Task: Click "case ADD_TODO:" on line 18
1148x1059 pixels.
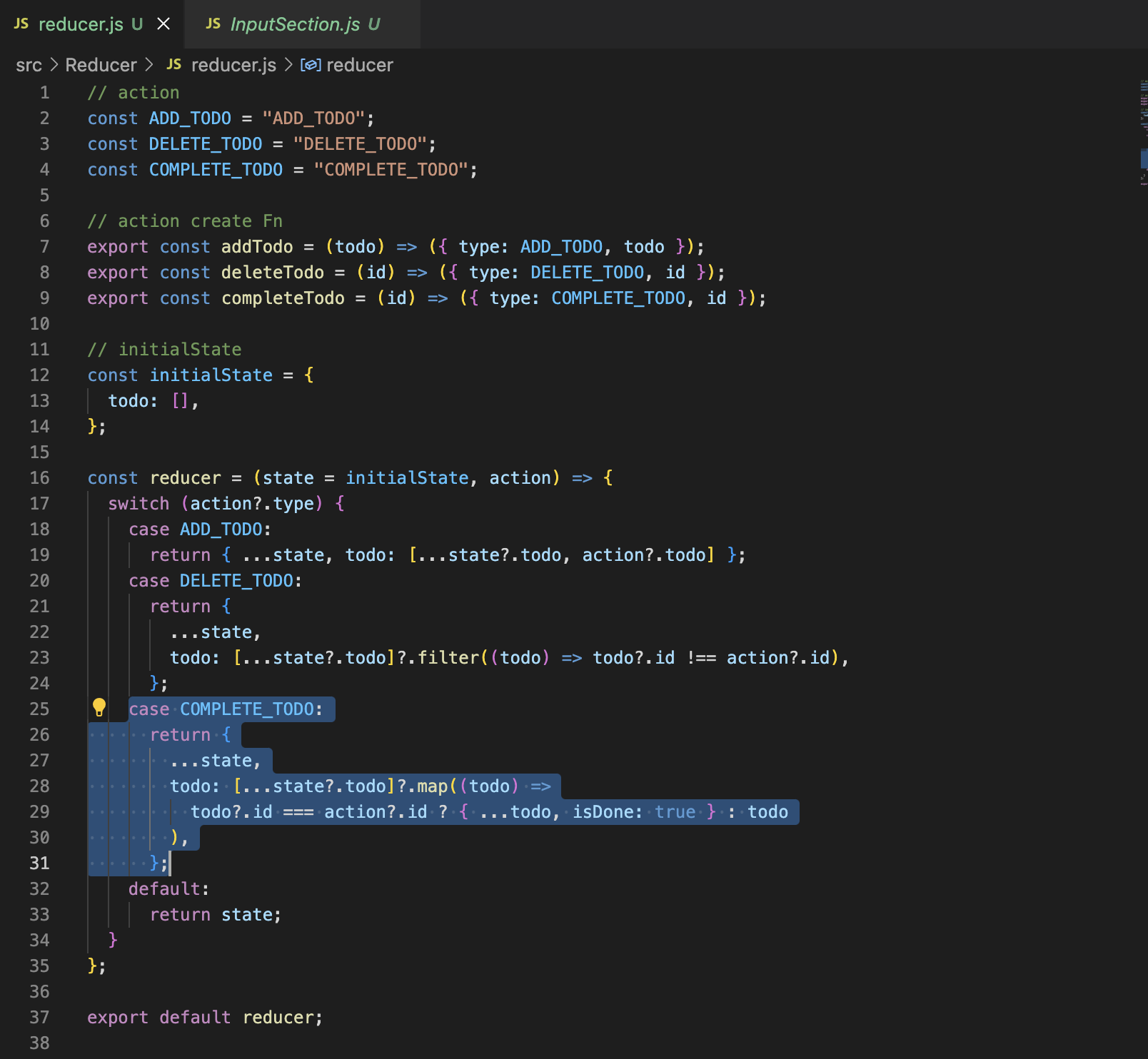Action: pyautogui.click(x=200, y=529)
